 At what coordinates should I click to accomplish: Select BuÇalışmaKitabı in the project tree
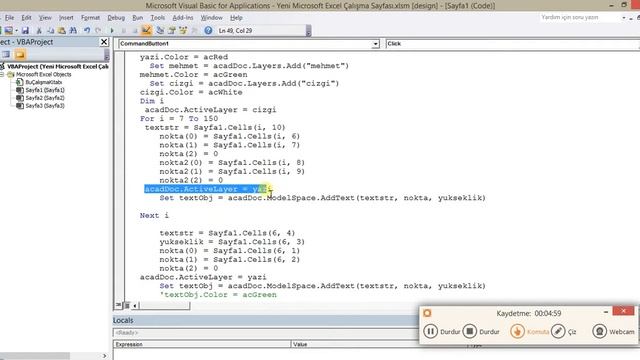pos(44,82)
